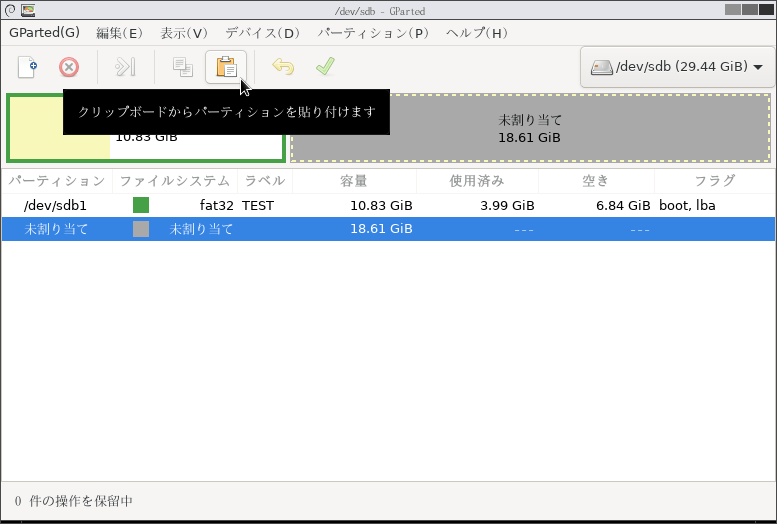Click the 6.84 GiB free cell
The width and height of the screenshot is (777, 524).
(x=623, y=205)
